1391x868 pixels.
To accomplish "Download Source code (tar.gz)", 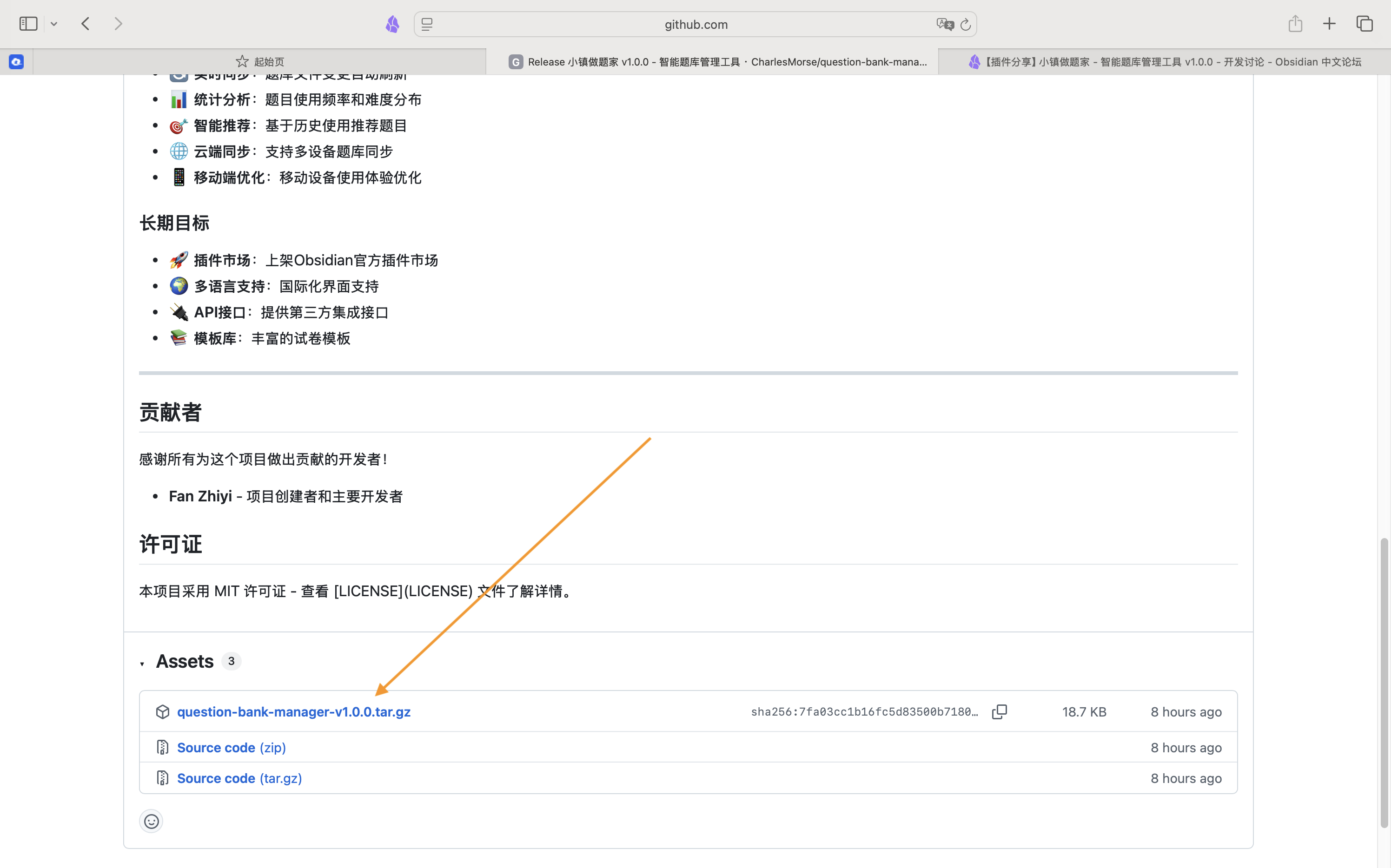I will click(239, 778).
